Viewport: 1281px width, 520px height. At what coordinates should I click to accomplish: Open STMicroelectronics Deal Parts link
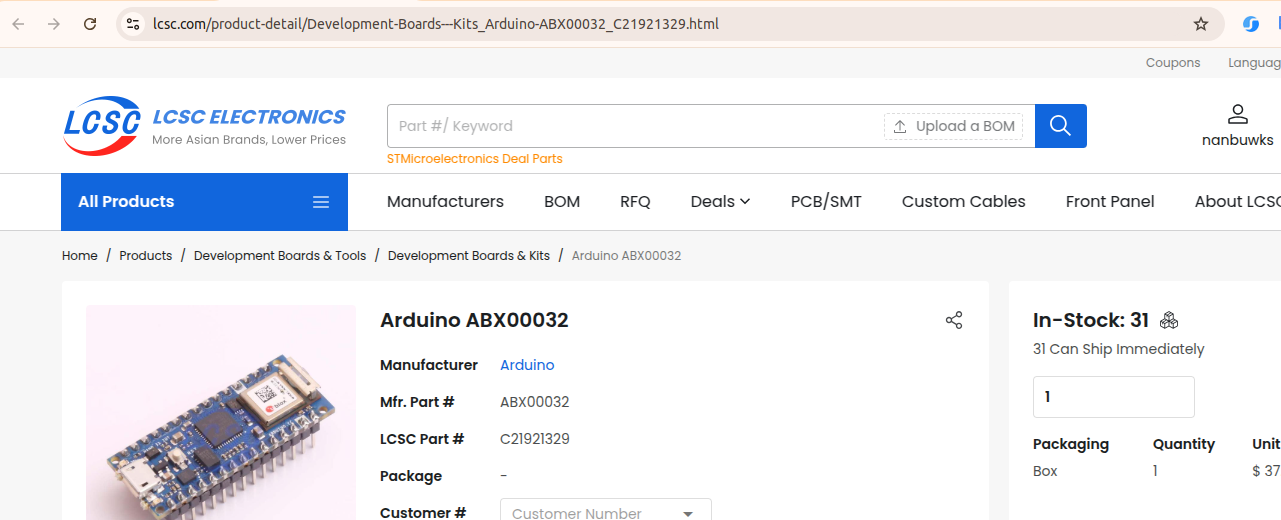pyautogui.click(x=475, y=159)
